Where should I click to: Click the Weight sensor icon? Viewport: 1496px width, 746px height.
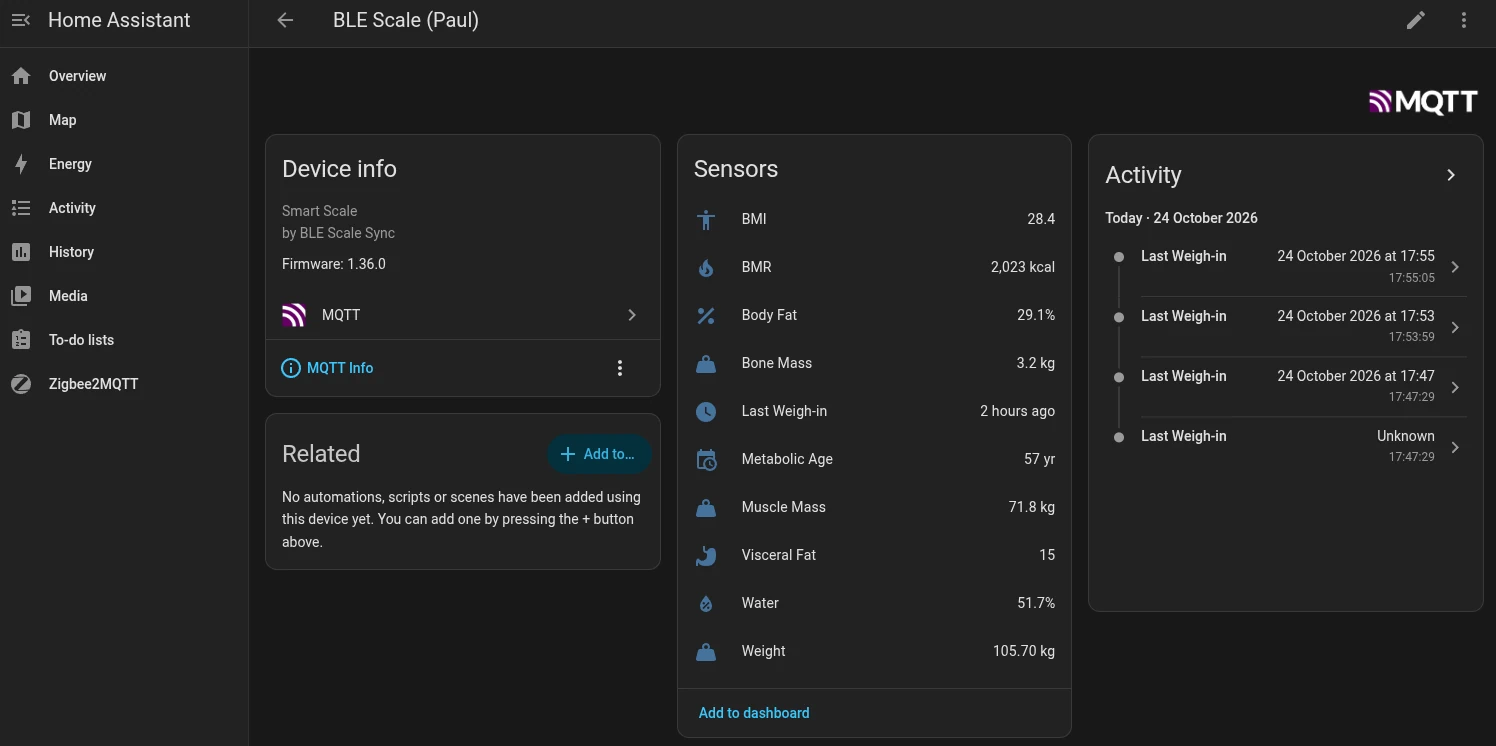[x=706, y=651]
